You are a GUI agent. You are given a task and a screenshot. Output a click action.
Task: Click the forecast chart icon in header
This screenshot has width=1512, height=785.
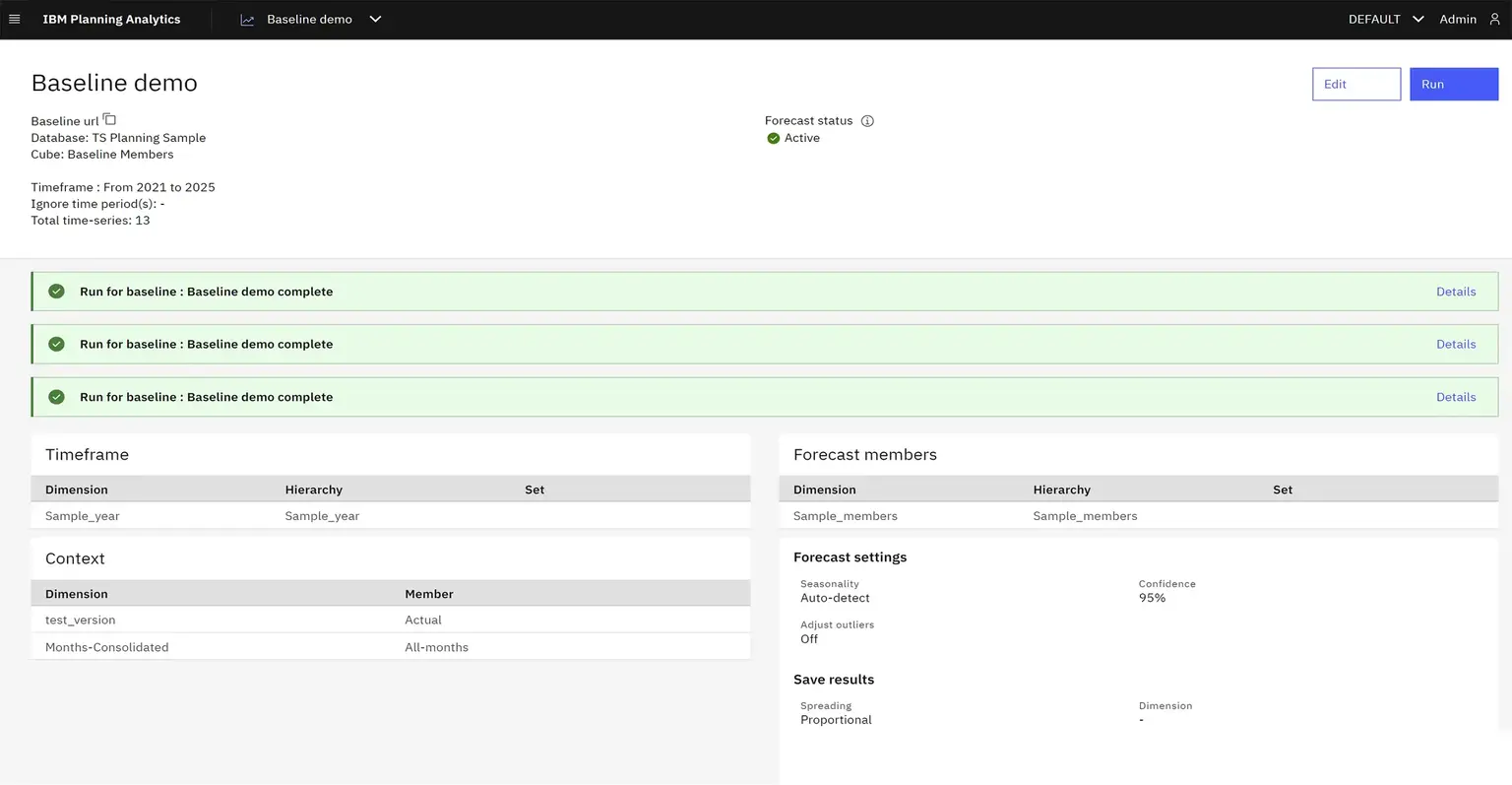[247, 20]
